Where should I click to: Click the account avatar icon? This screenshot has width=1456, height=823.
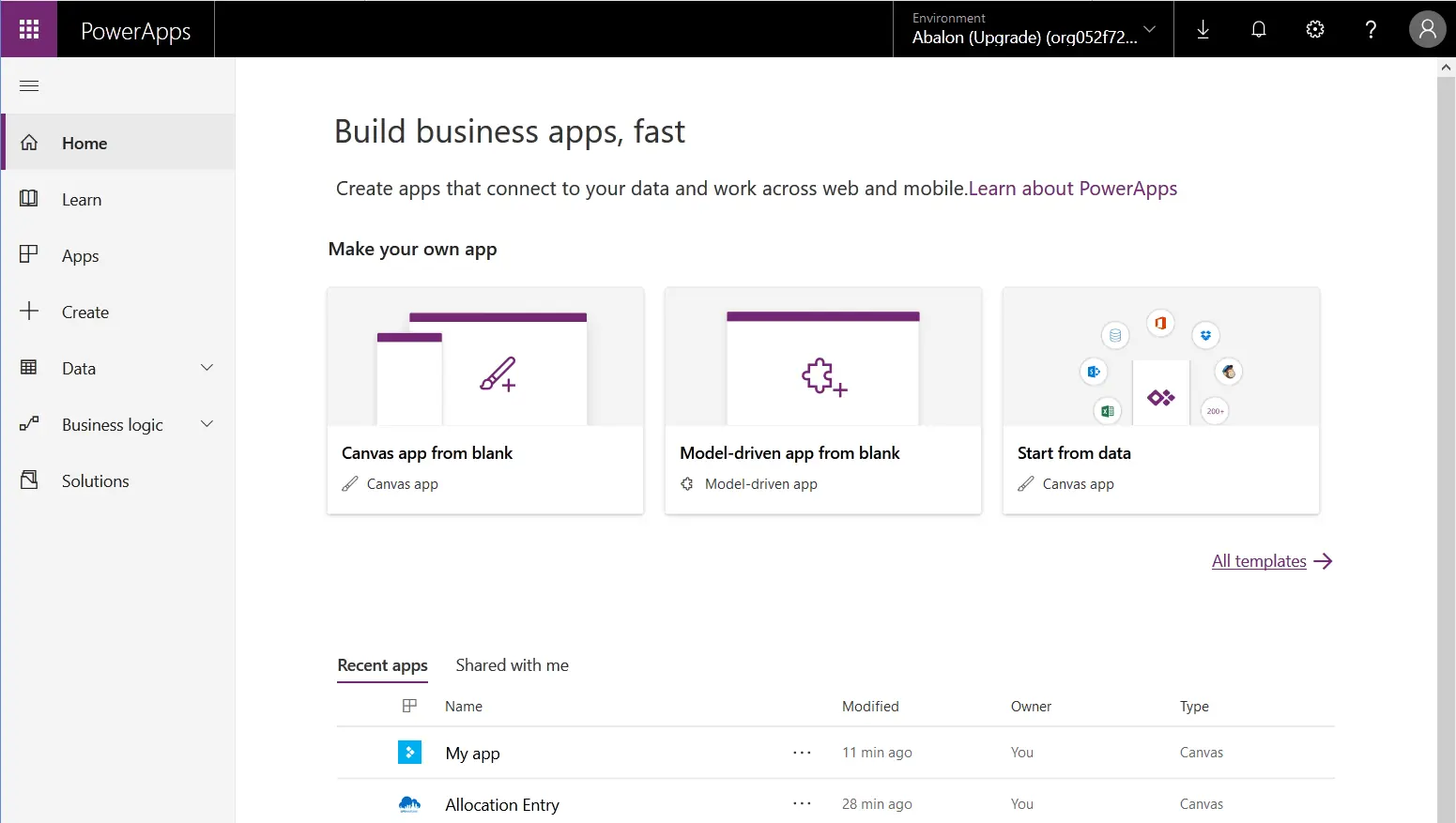(x=1427, y=29)
